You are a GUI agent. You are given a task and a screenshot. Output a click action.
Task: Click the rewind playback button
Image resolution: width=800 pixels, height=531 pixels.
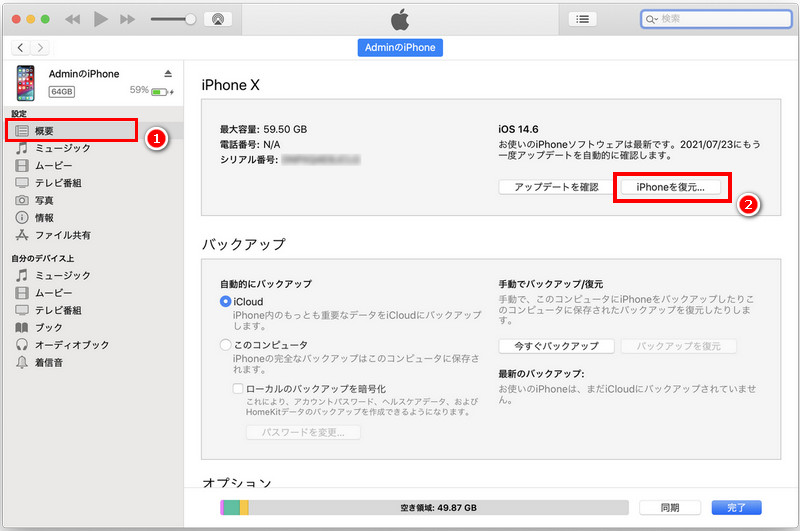(x=73, y=19)
